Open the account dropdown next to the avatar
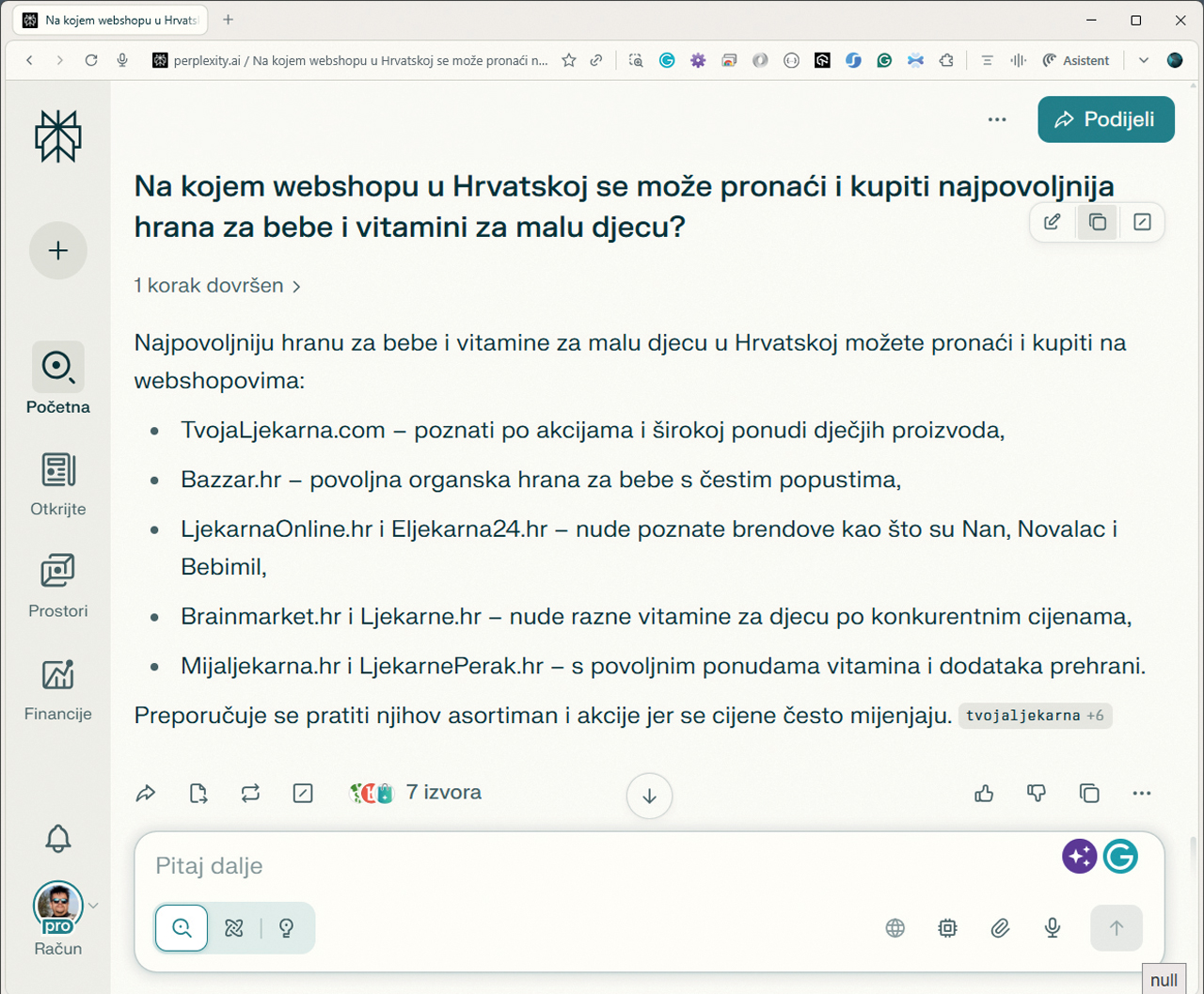Image resolution: width=1204 pixels, height=994 pixels. coord(94,905)
